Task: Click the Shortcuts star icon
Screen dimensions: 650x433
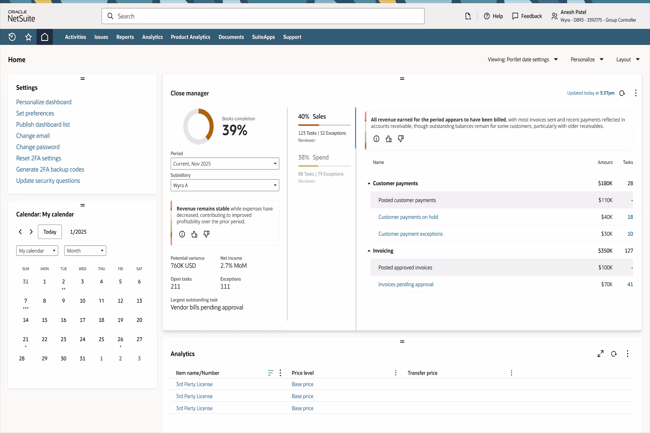Action: coord(28,37)
